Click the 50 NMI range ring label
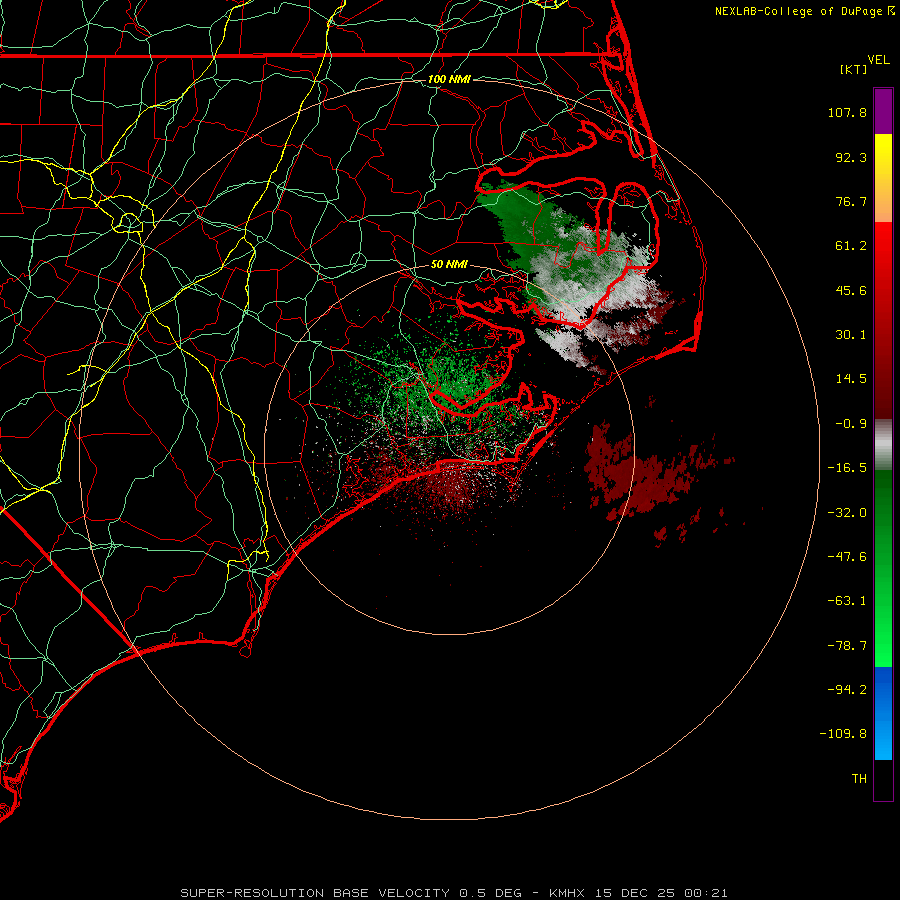This screenshot has width=900, height=900. click(x=449, y=264)
